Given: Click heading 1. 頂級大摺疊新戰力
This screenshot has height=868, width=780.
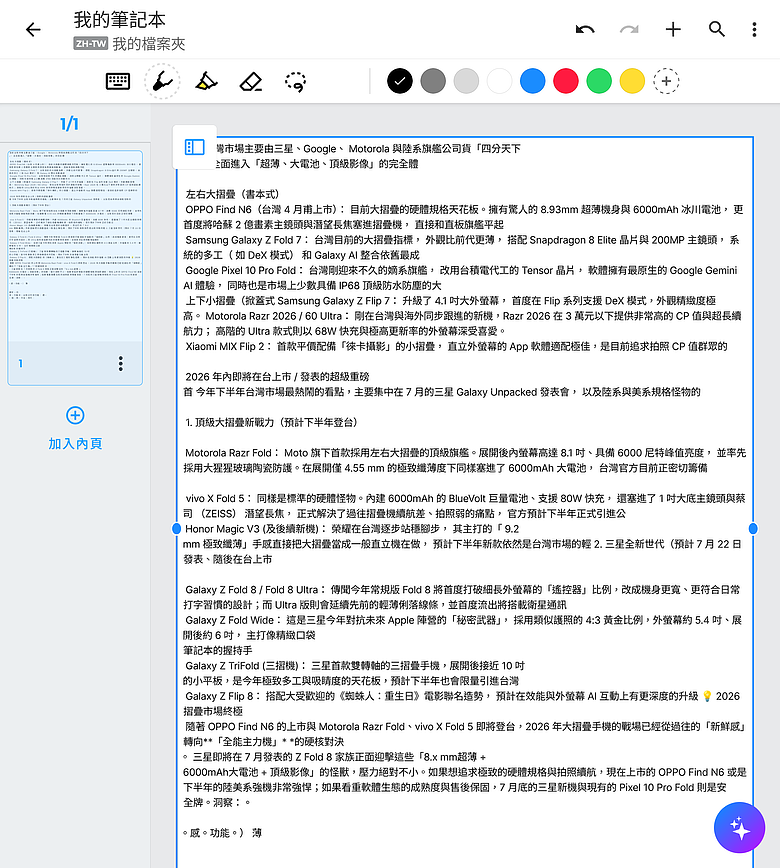Looking at the screenshot, I should [271, 422].
